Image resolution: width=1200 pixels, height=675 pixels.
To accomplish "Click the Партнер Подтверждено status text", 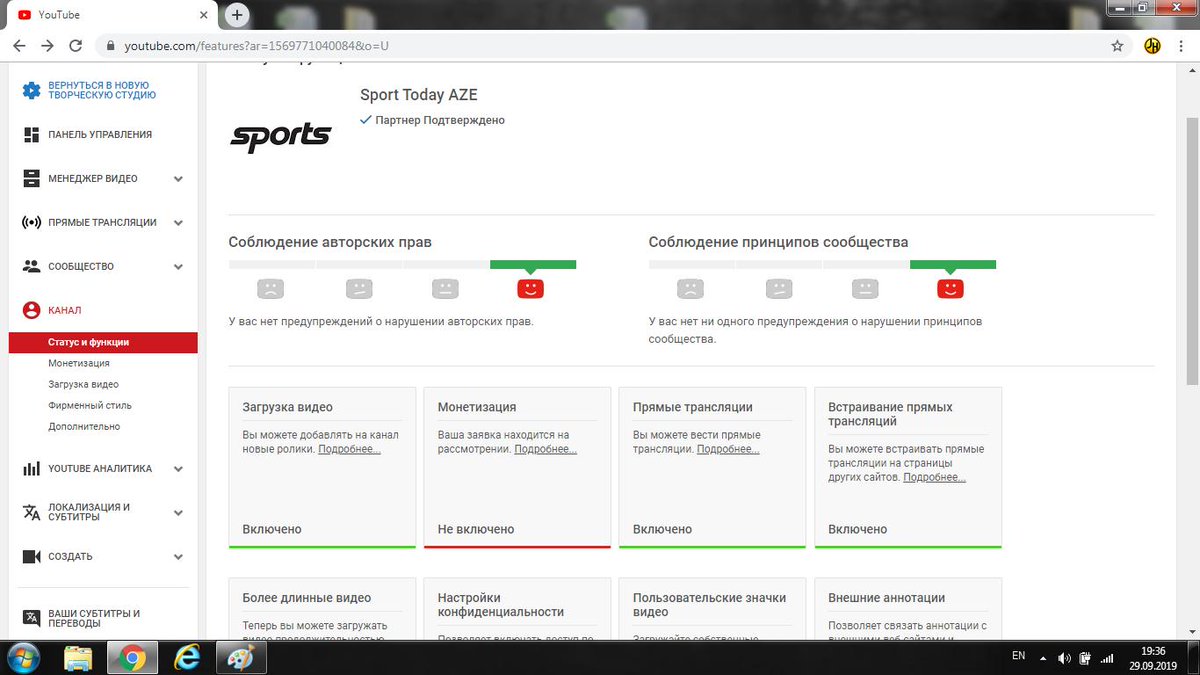I will [x=440, y=120].
